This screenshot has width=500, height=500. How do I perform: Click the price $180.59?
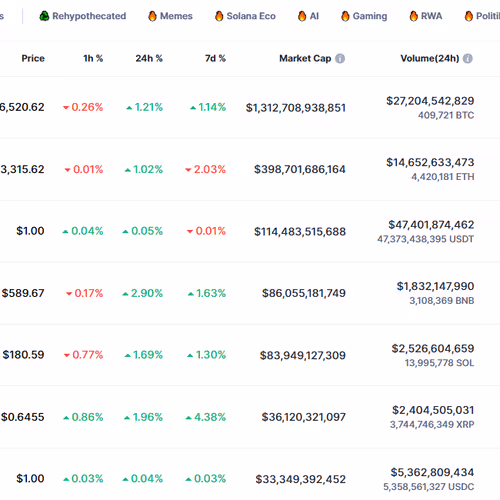pyautogui.click(x=23, y=355)
